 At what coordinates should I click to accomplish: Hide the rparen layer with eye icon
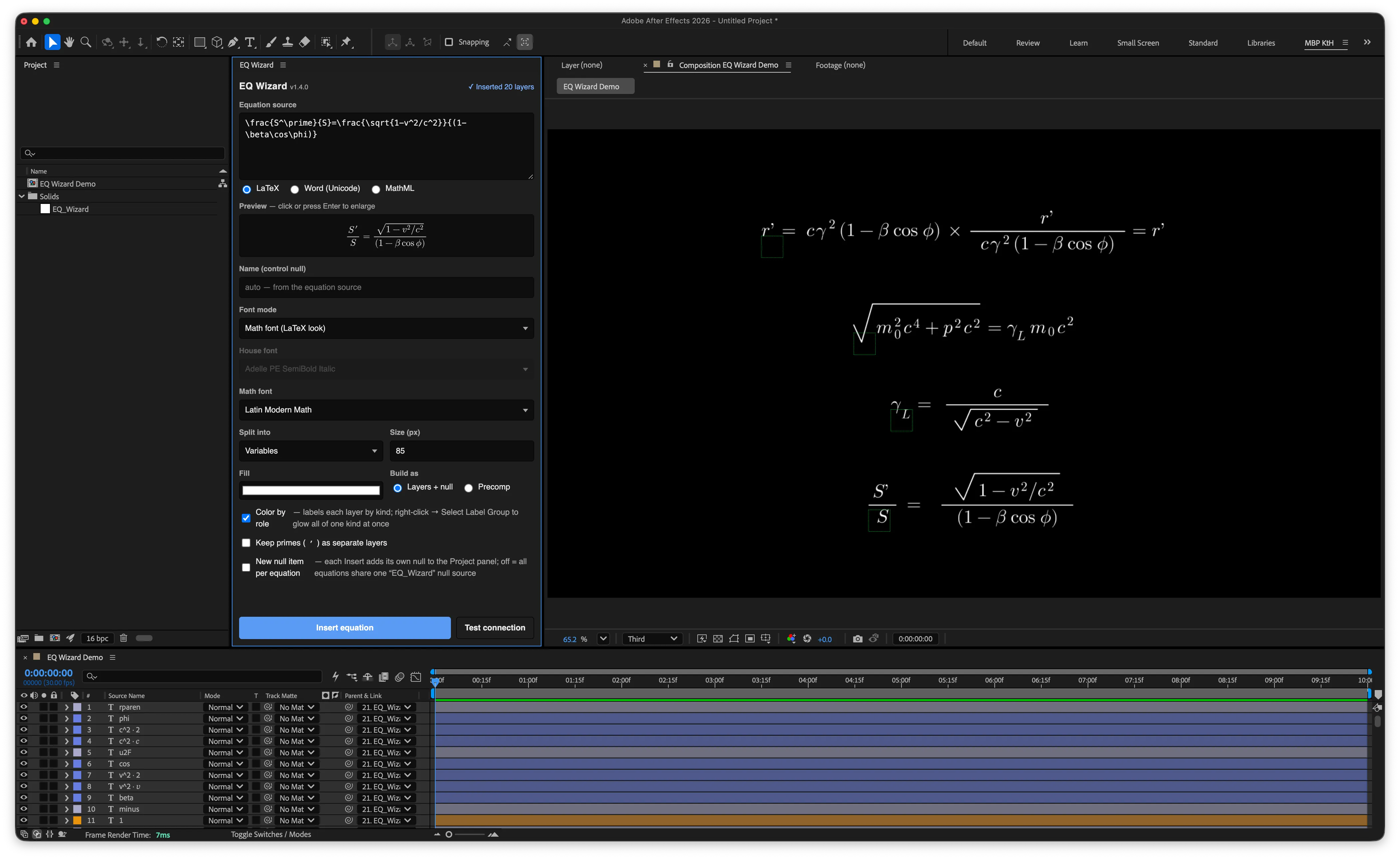pyautogui.click(x=23, y=707)
